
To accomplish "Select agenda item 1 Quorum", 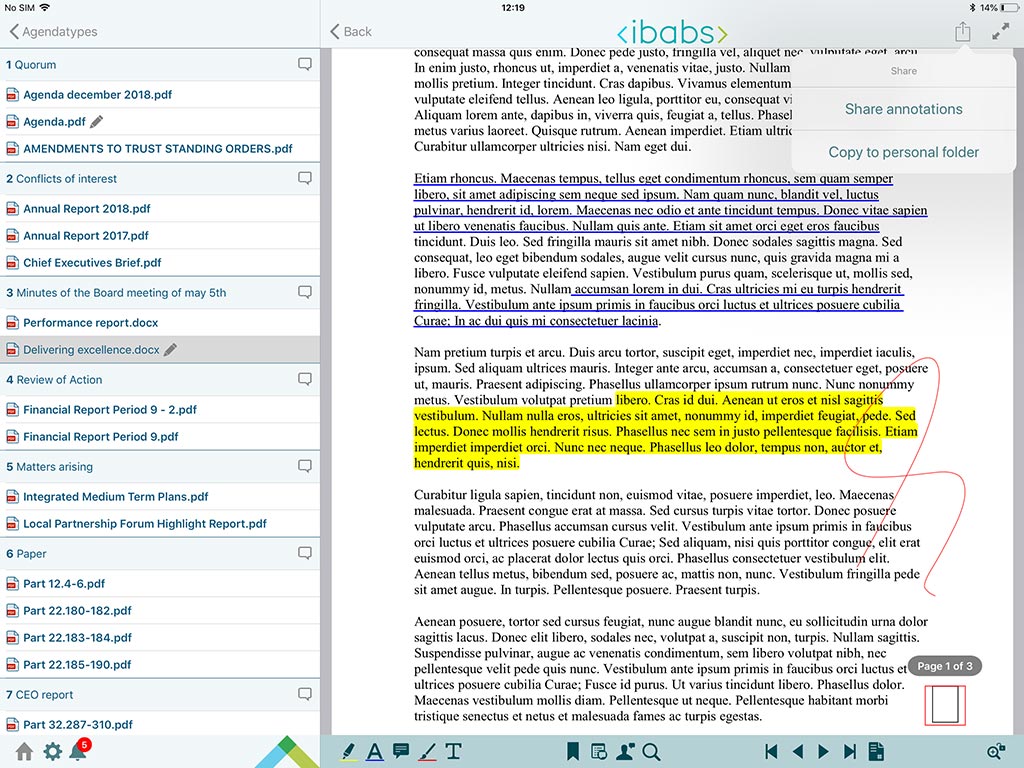I will pyautogui.click(x=160, y=65).
